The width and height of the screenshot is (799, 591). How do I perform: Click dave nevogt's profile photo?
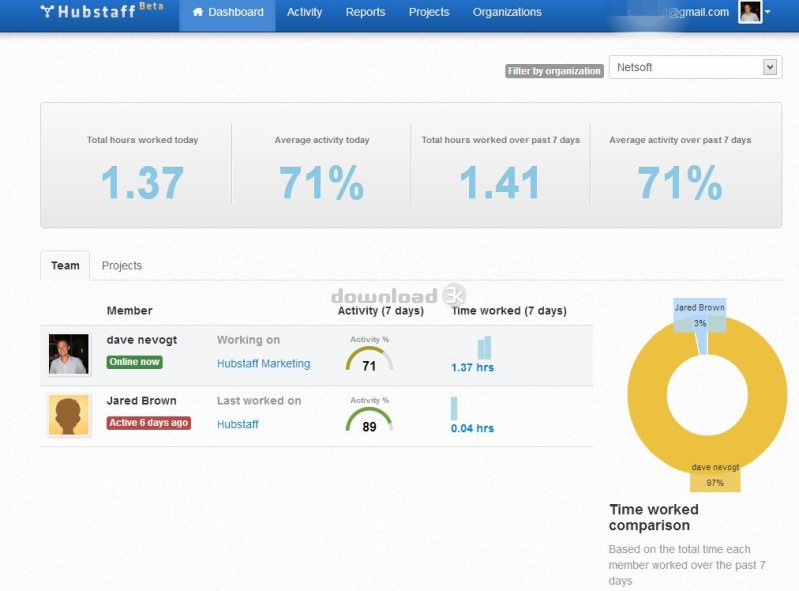pos(69,354)
